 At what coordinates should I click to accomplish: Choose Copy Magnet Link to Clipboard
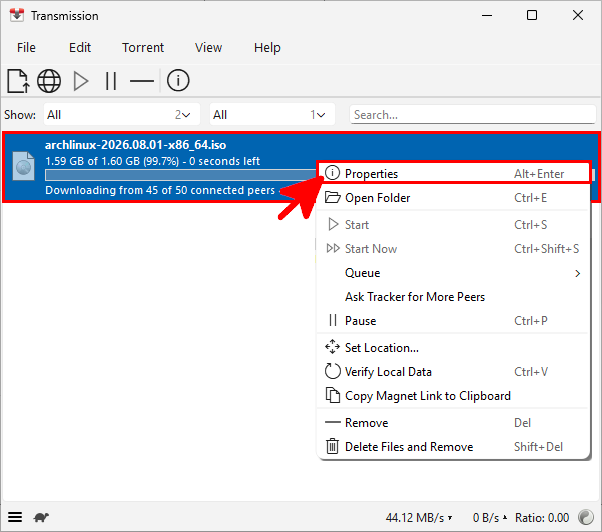pos(453,396)
